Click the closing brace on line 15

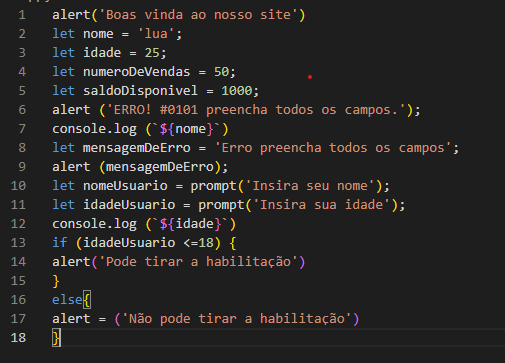point(56,281)
